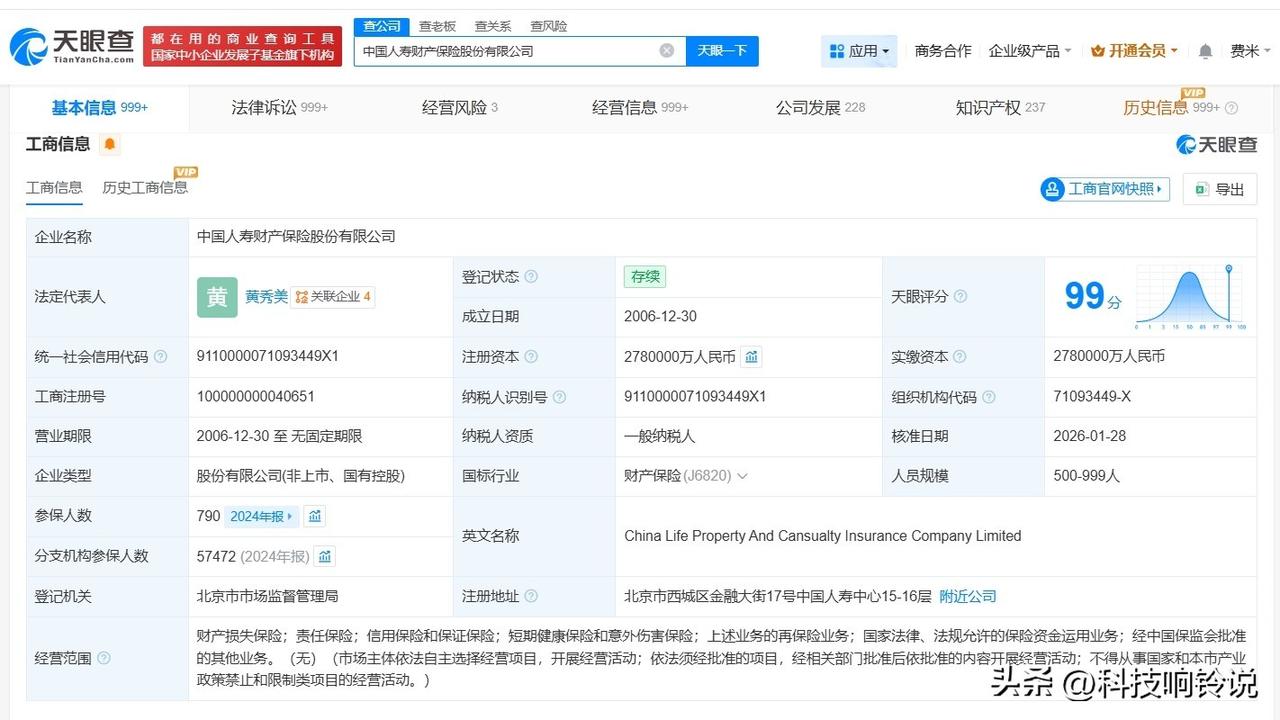
Task: Open the 费米 account dropdown
Action: coord(1250,51)
